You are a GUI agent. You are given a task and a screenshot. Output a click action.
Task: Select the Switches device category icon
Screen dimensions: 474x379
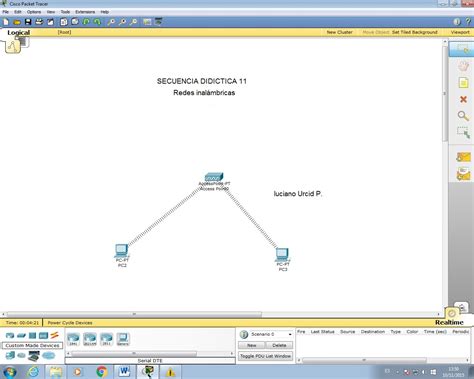pos(21,336)
